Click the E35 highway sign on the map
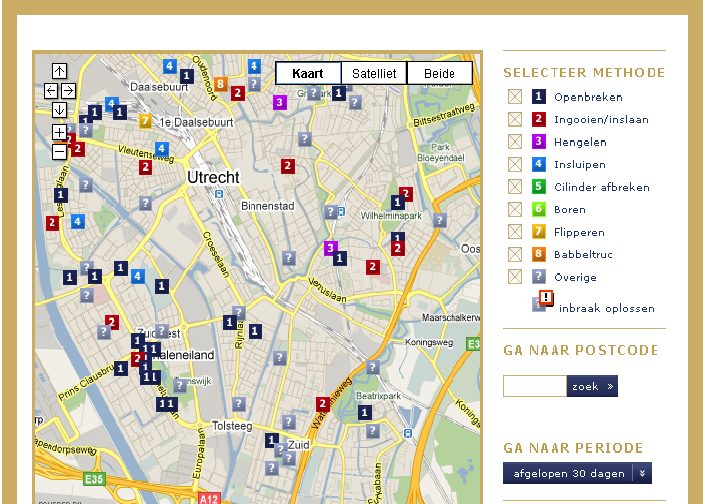705x504 pixels. click(94, 479)
